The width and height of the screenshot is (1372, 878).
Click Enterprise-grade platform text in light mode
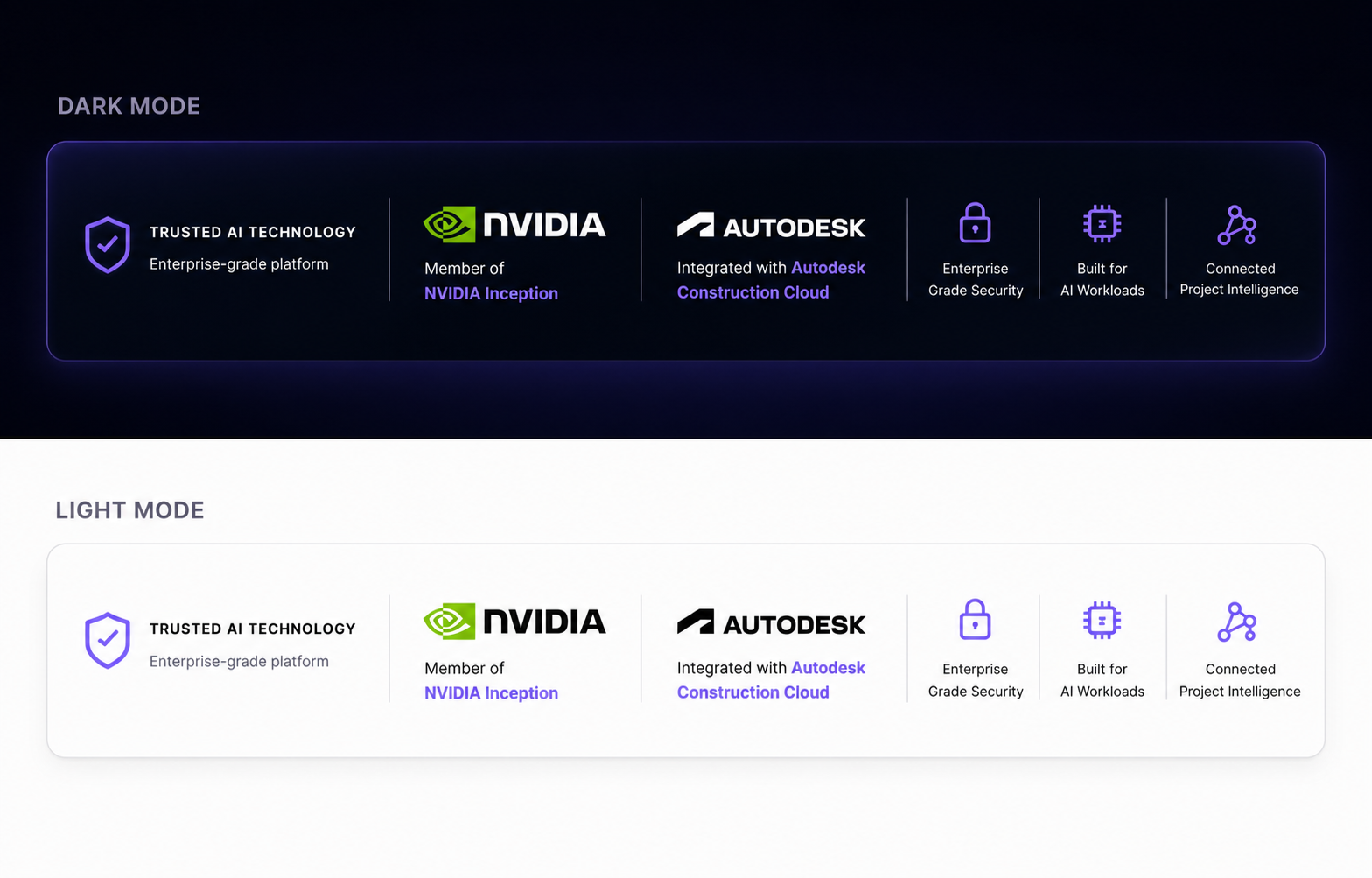[x=239, y=661]
